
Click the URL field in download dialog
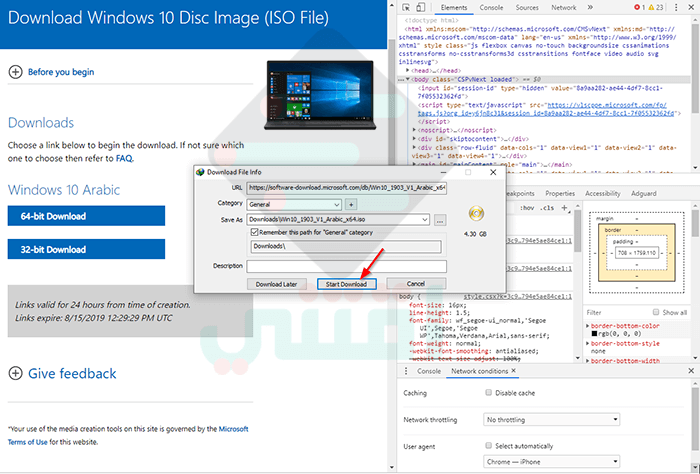[346, 188]
